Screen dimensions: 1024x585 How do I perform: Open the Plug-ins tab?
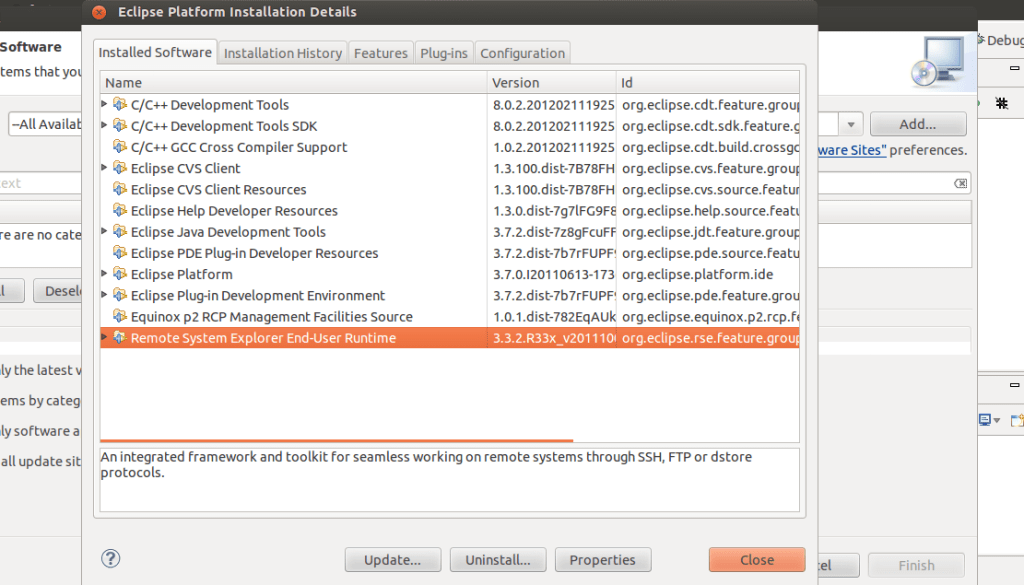[443, 53]
